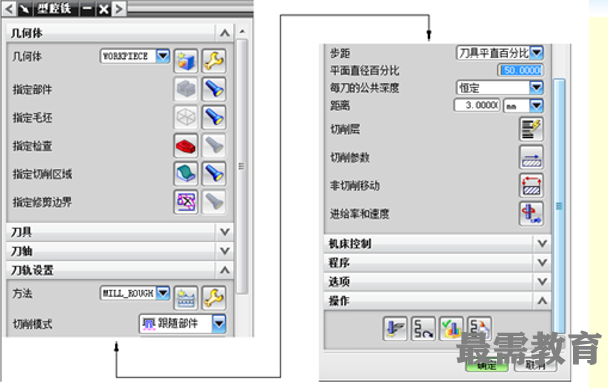Open the 切削参数 cutting parameters dialog

(x=531, y=157)
